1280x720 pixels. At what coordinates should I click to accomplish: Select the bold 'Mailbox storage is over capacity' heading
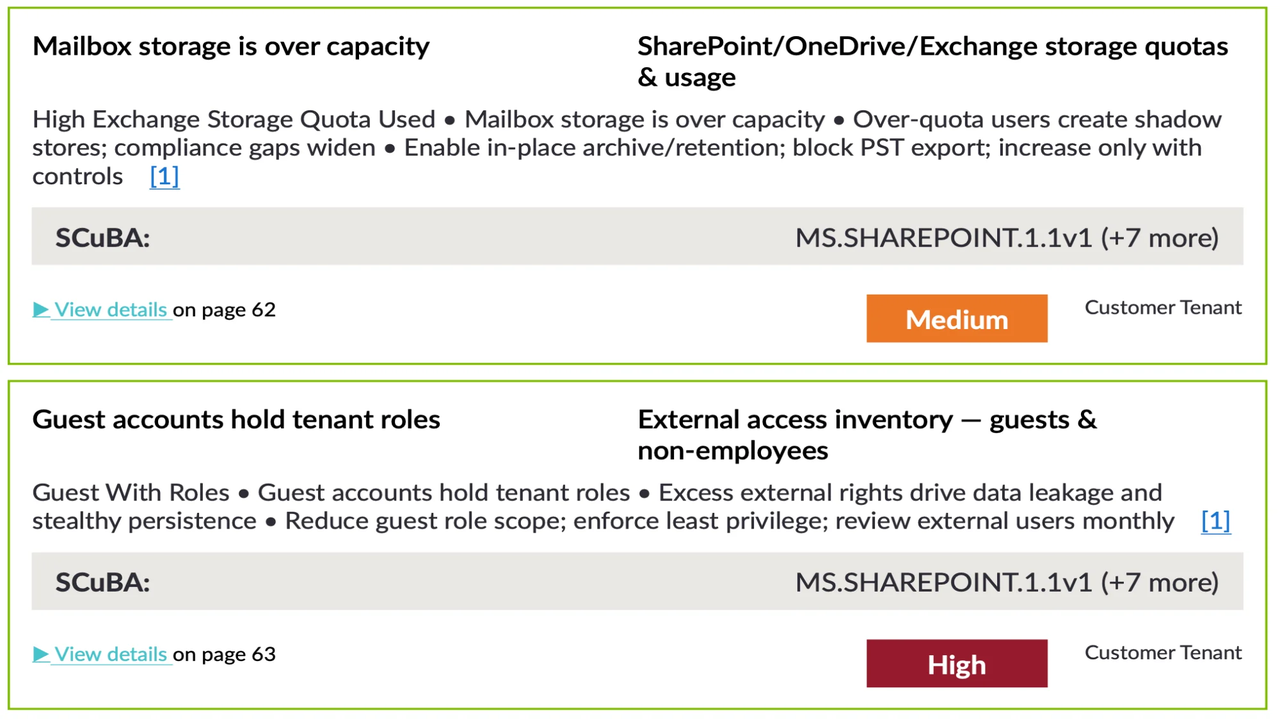click(x=231, y=46)
